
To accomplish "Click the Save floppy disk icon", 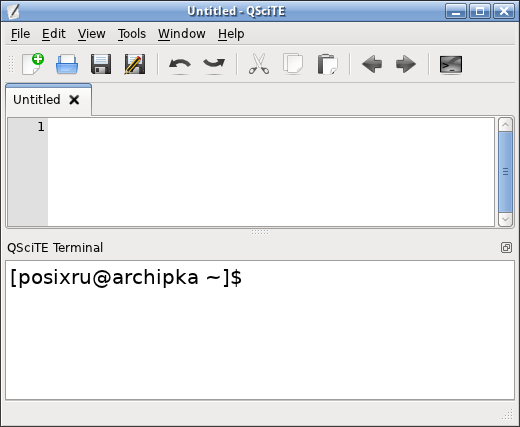I will coord(101,64).
